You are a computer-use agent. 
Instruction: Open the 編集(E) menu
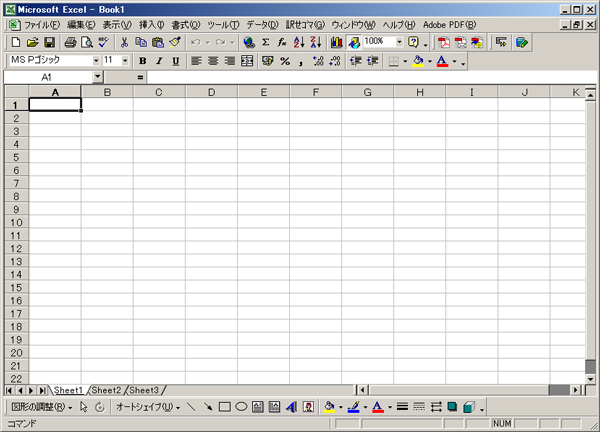pos(81,25)
